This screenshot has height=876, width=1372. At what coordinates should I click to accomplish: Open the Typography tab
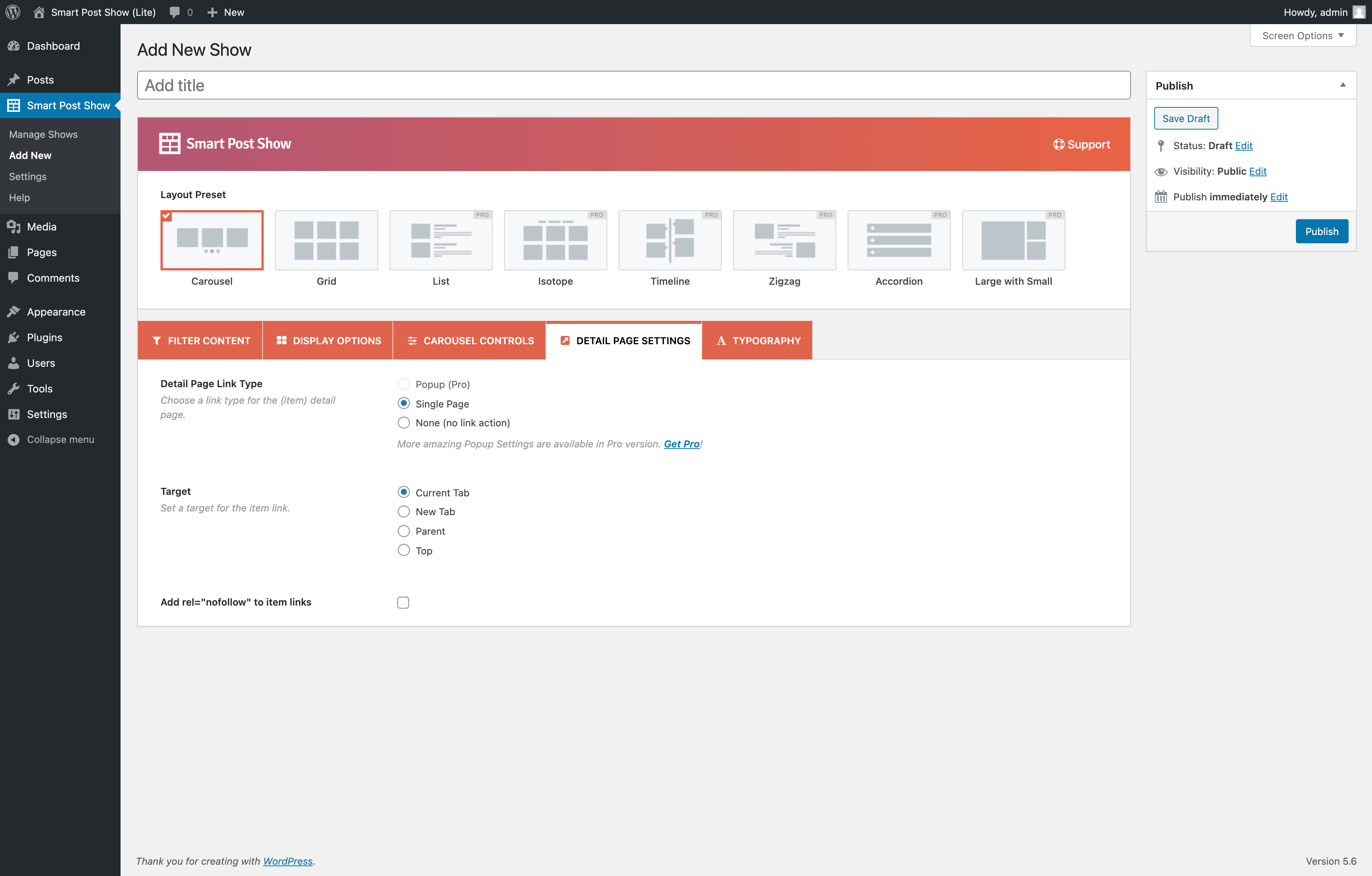click(x=757, y=340)
